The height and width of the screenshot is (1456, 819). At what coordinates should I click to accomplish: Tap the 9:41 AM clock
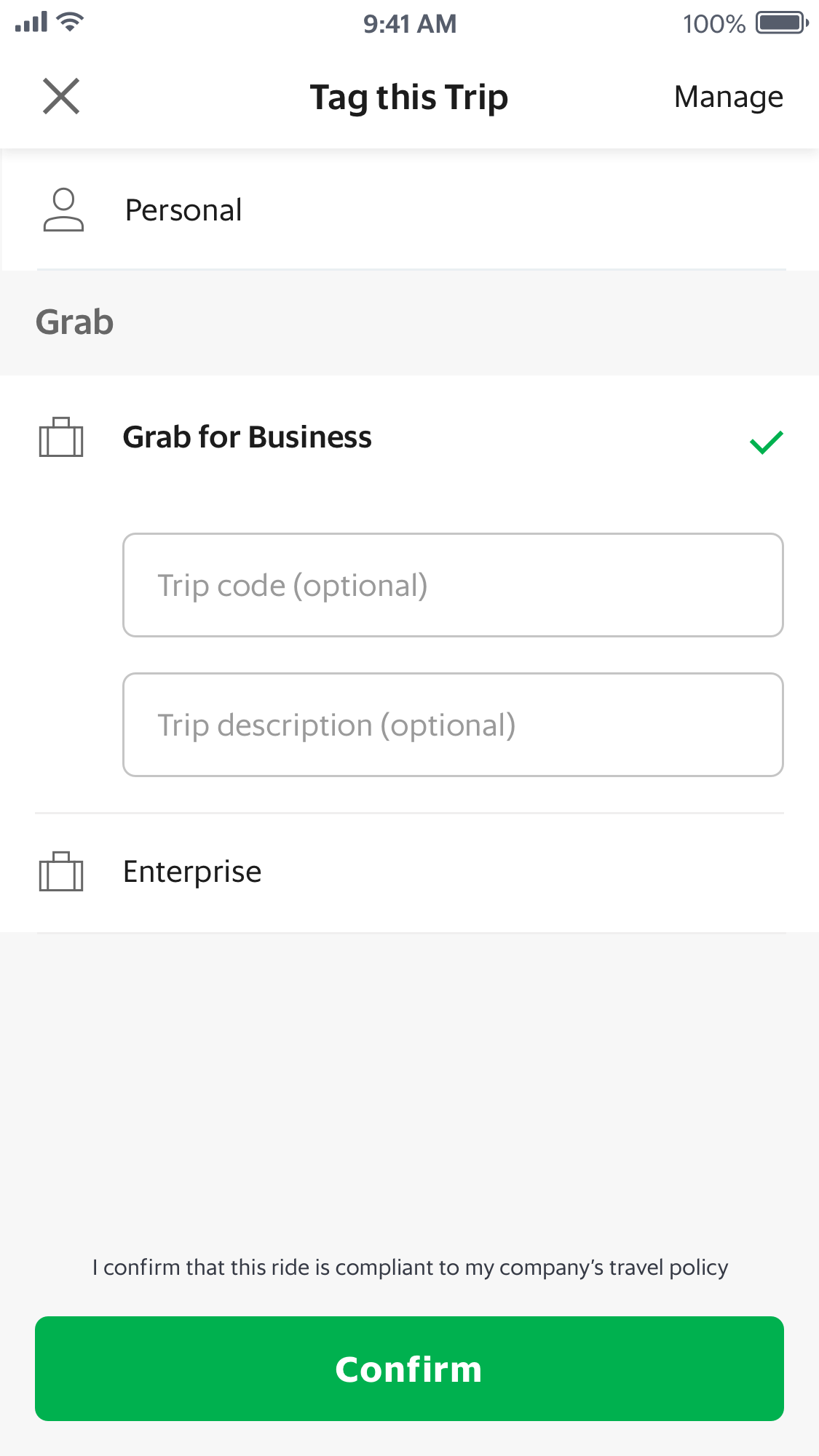(410, 24)
